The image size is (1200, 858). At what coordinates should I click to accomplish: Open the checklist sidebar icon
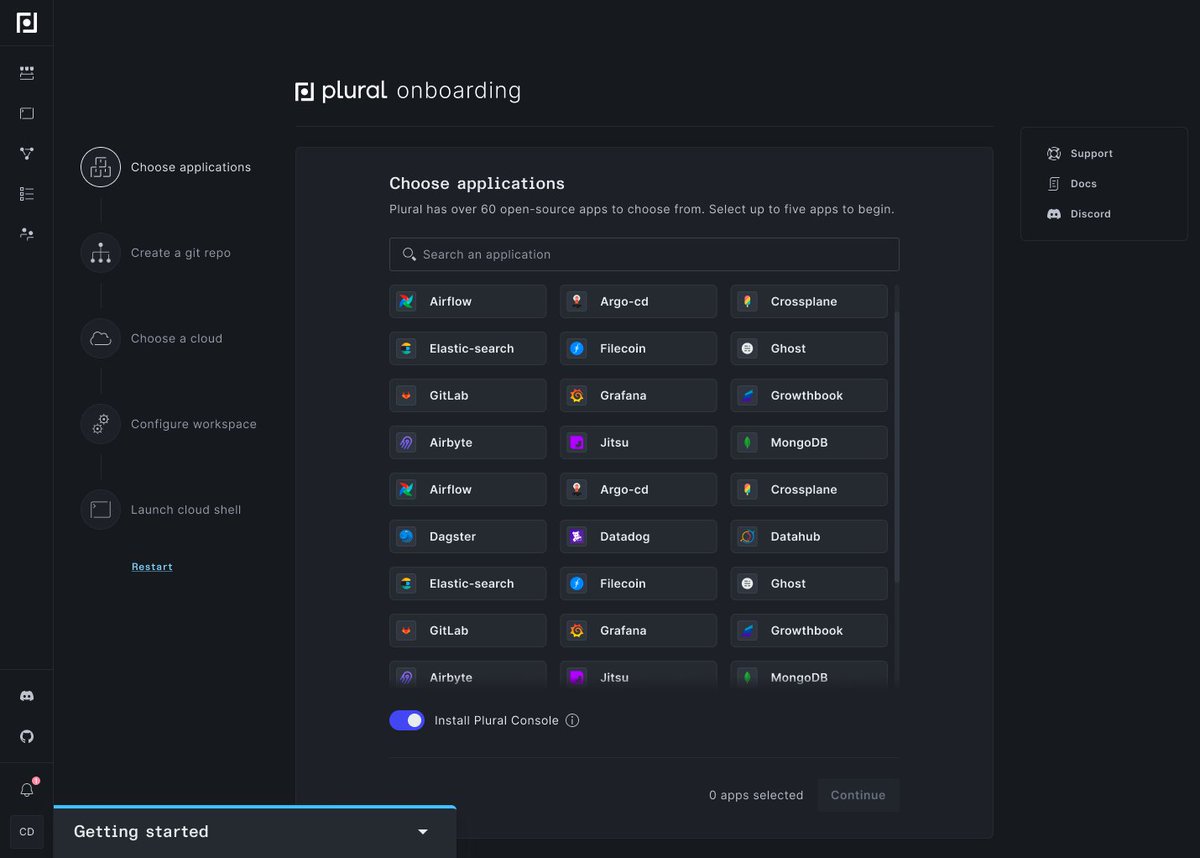pyautogui.click(x=27, y=194)
